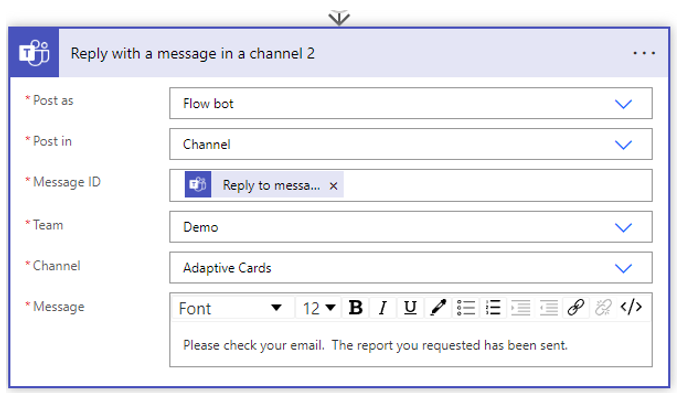Image resolution: width=678 pixels, height=393 pixels.
Task: Click the 'Demo' value text
Action: point(201,227)
